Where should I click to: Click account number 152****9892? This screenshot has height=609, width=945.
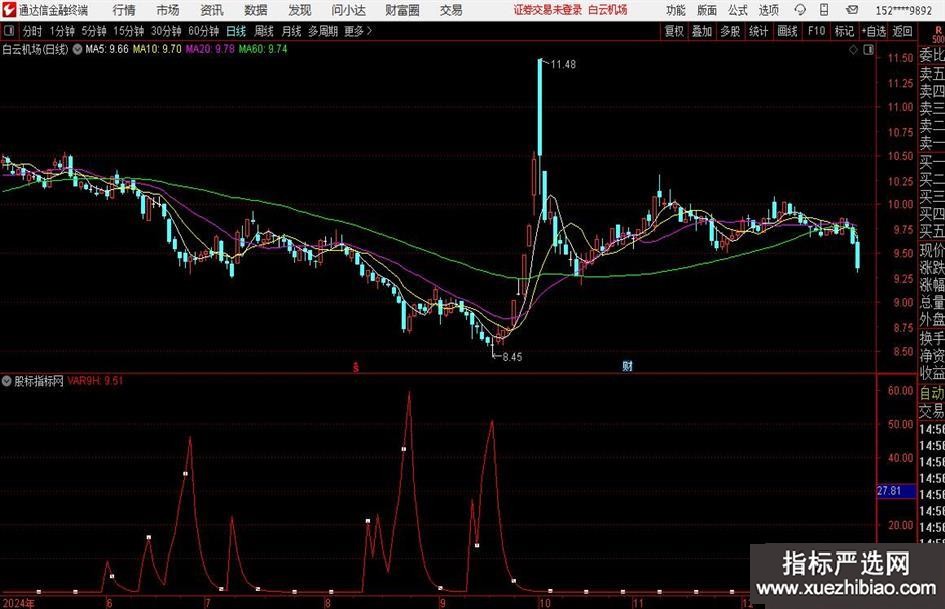click(x=904, y=10)
